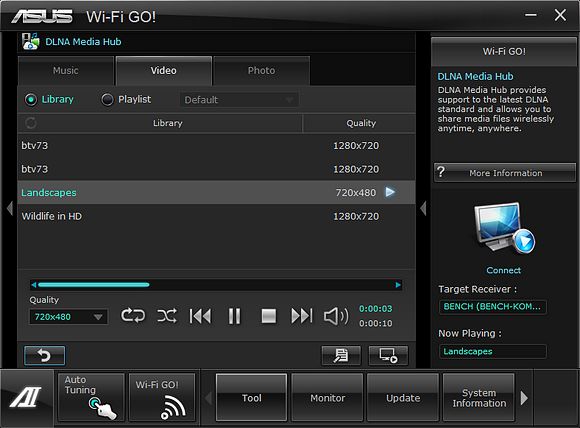
Task: Stop the current video playback
Action: coord(269,316)
